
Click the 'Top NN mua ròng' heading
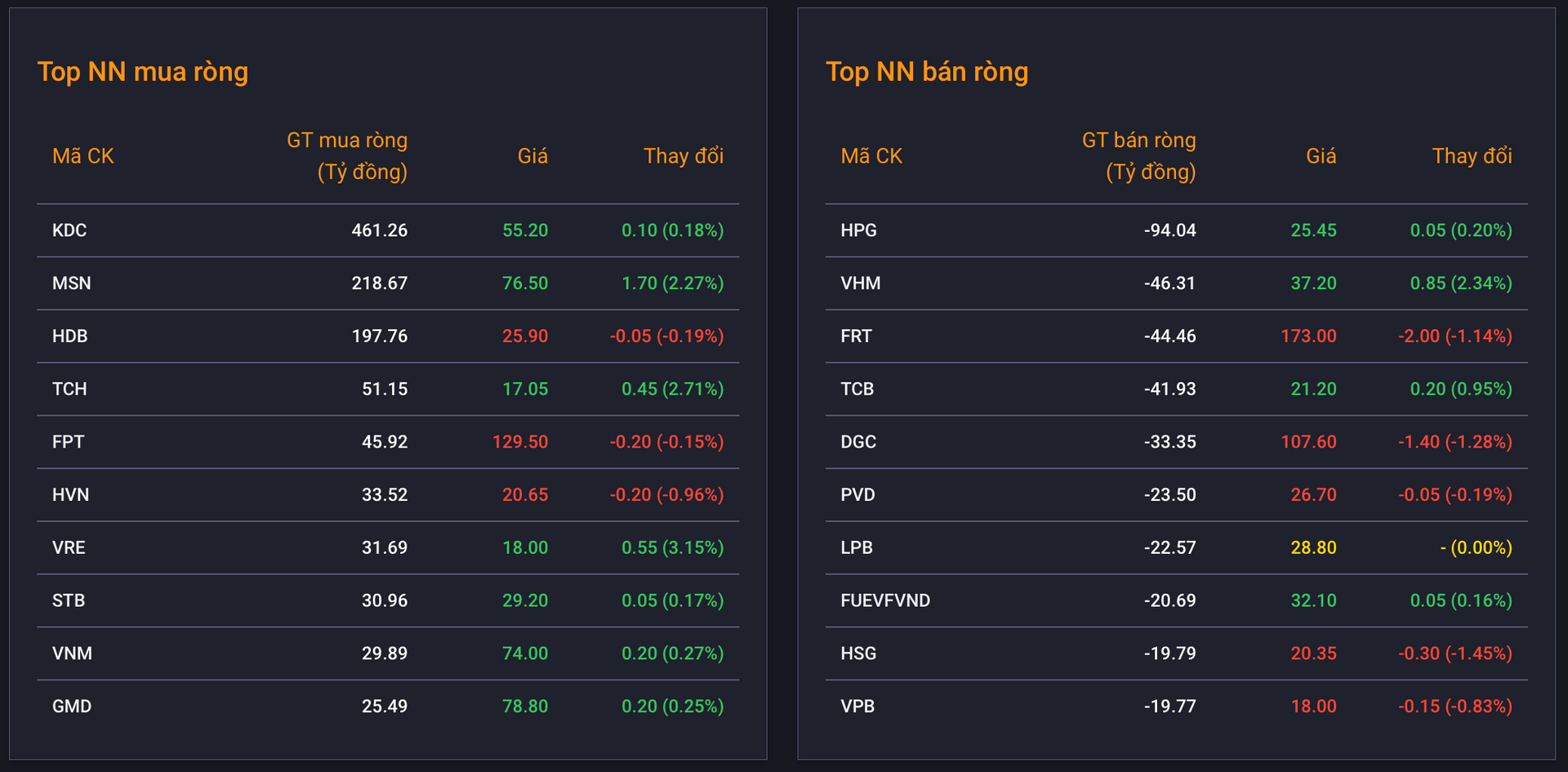[143, 72]
